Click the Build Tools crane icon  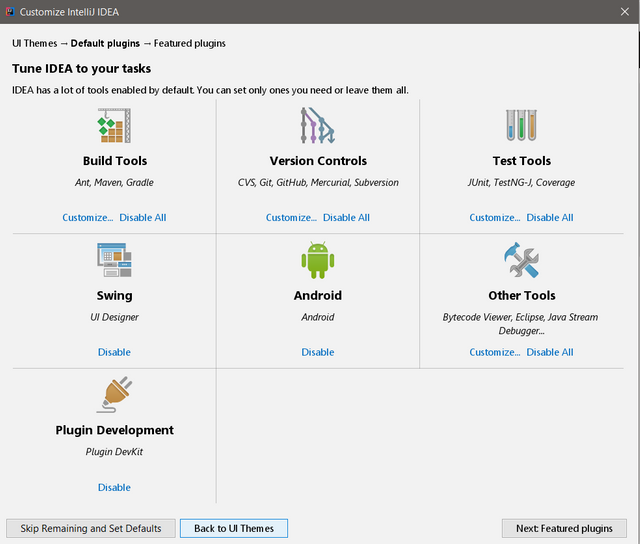(x=114, y=125)
